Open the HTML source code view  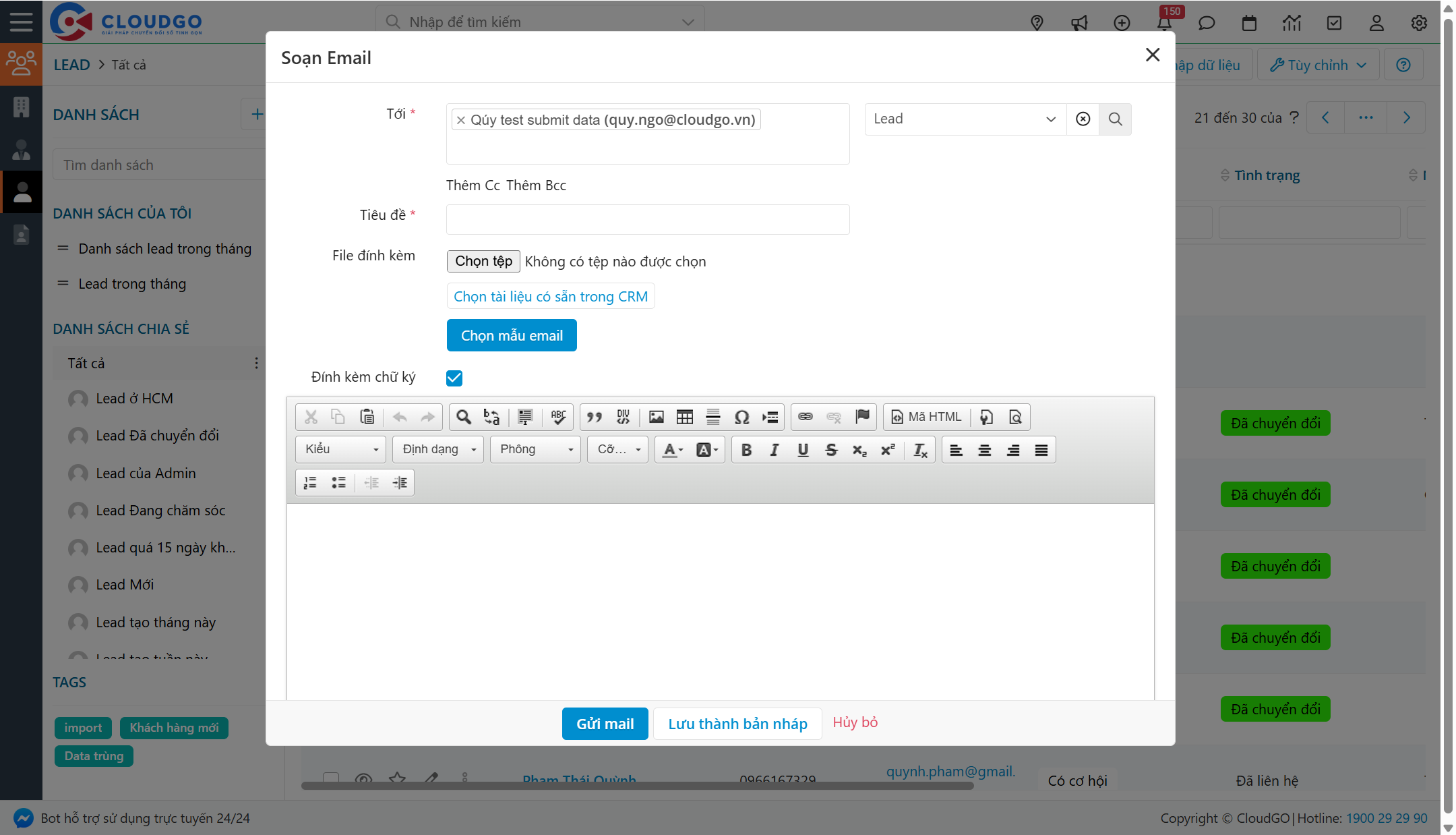(x=926, y=417)
